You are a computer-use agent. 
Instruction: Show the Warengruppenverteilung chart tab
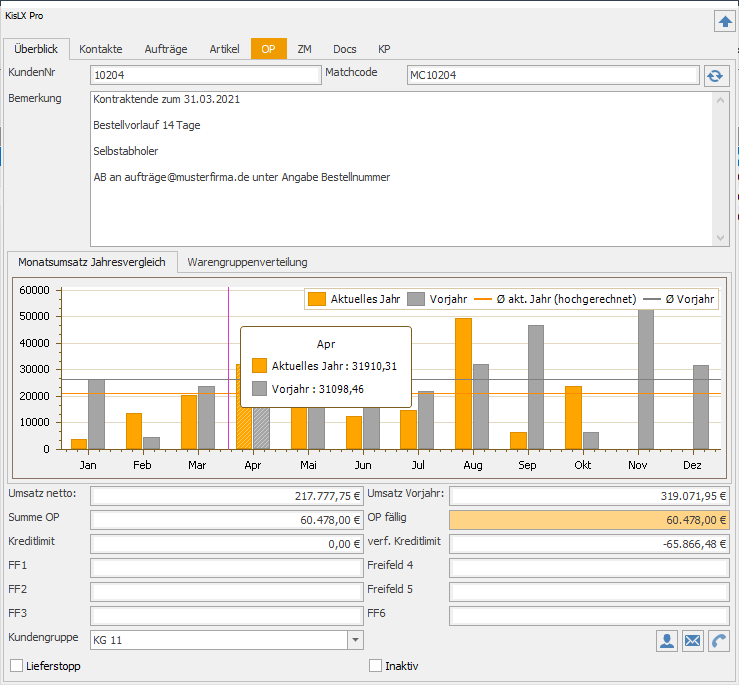click(247, 262)
